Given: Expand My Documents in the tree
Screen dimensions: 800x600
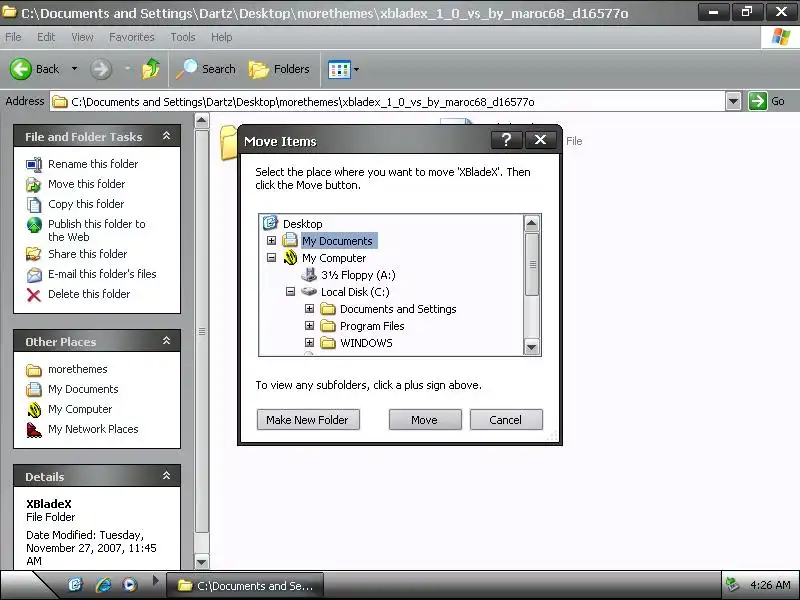Looking at the screenshot, I should (x=271, y=240).
